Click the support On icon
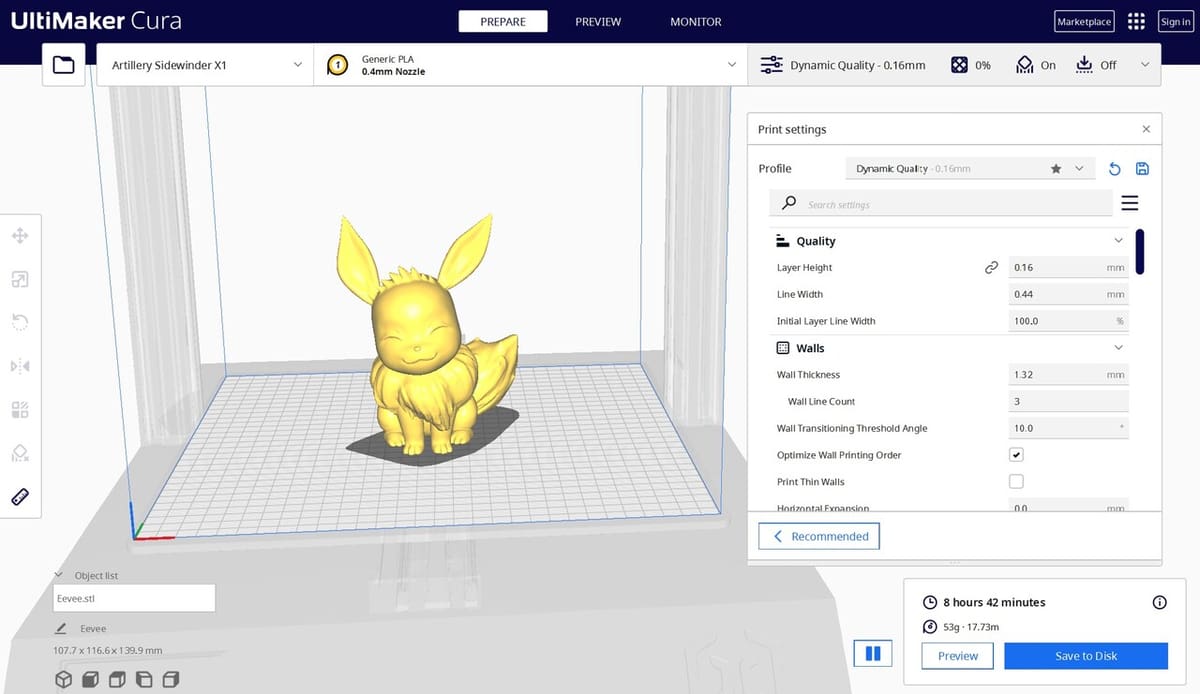The image size is (1200, 694). 1024,65
